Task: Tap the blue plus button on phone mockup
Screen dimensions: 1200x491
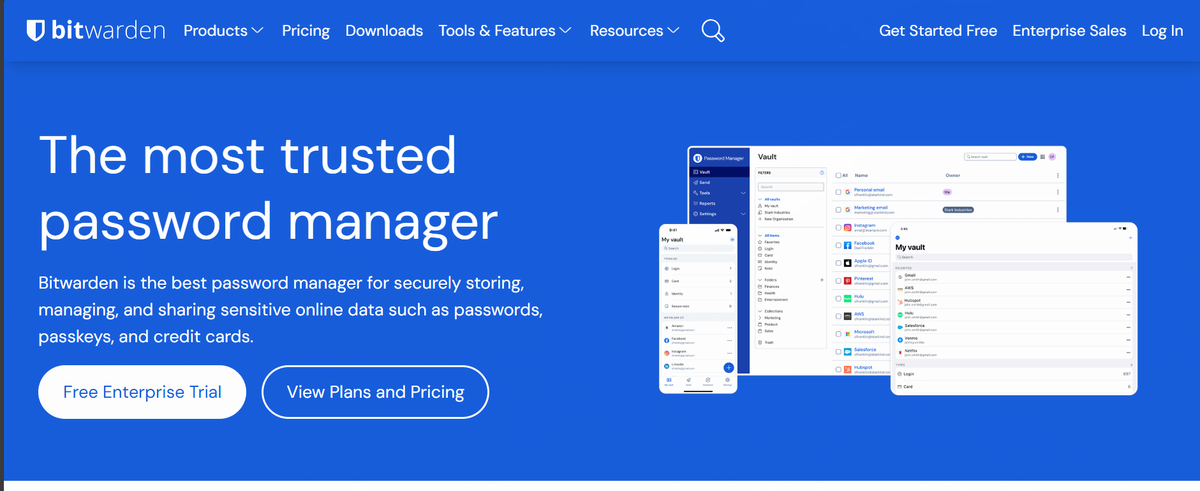Action: pyautogui.click(x=728, y=367)
